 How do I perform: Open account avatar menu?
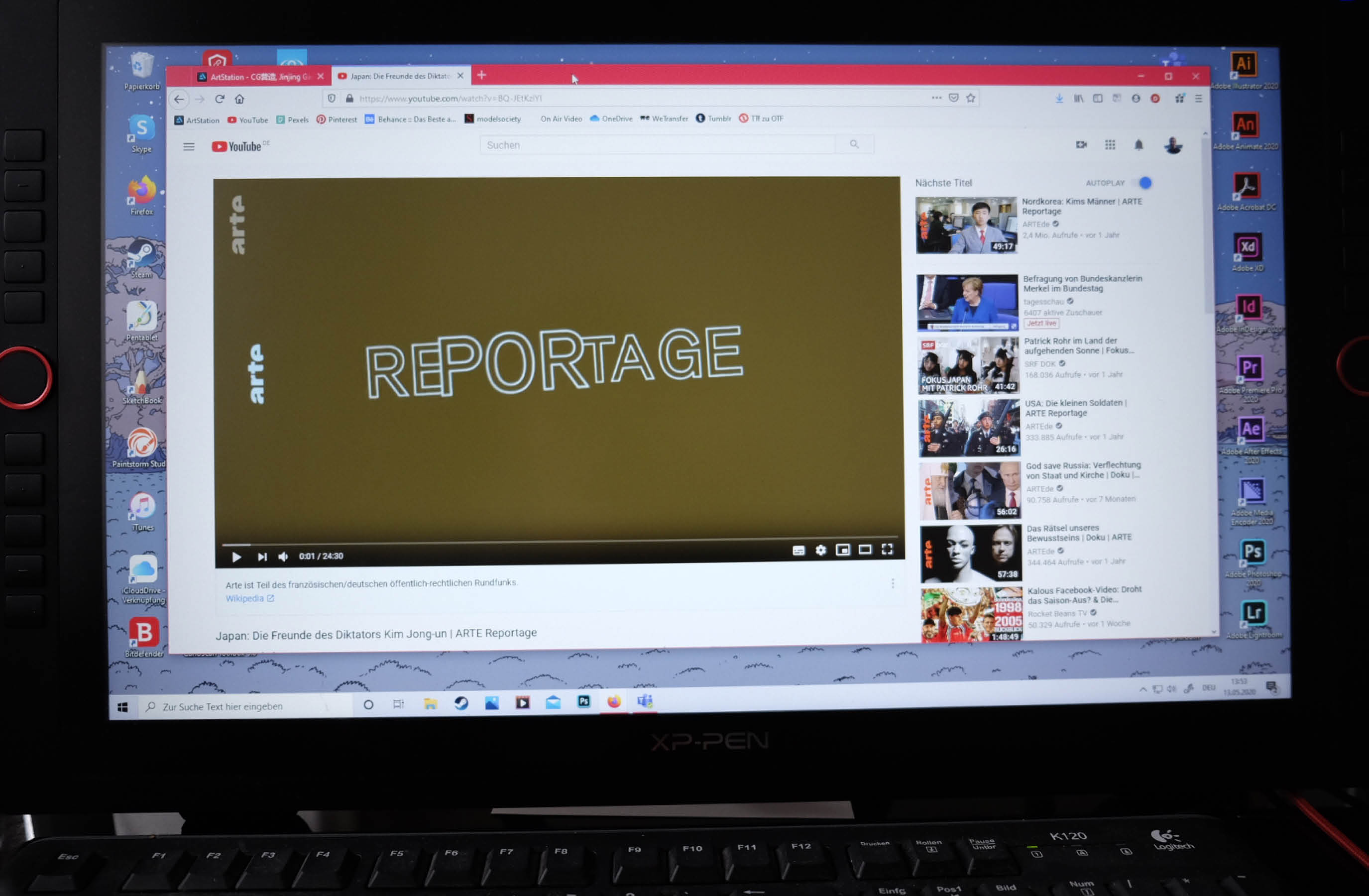pyautogui.click(x=1173, y=146)
